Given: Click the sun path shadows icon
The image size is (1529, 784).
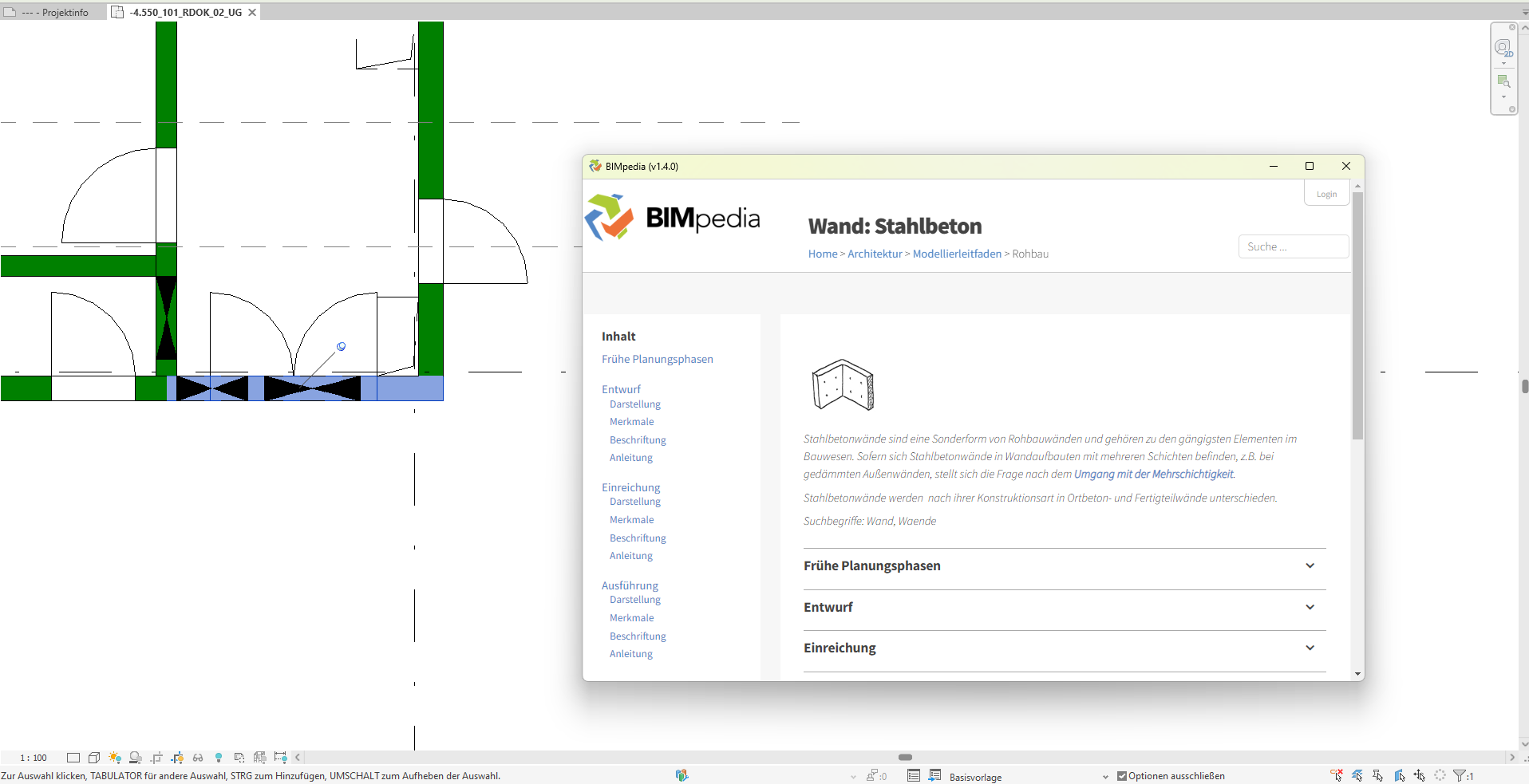Looking at the screenshot, I should (x=114, y=758).
